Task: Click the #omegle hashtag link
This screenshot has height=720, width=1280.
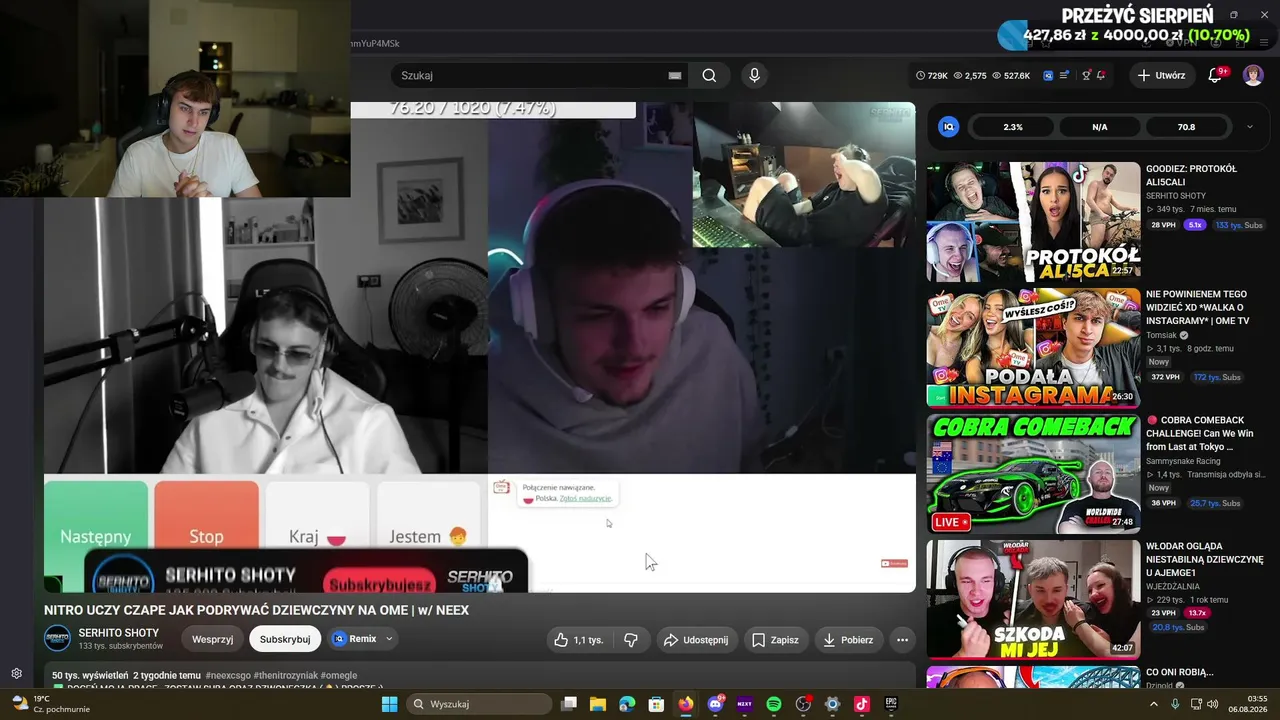Action: 339,676
